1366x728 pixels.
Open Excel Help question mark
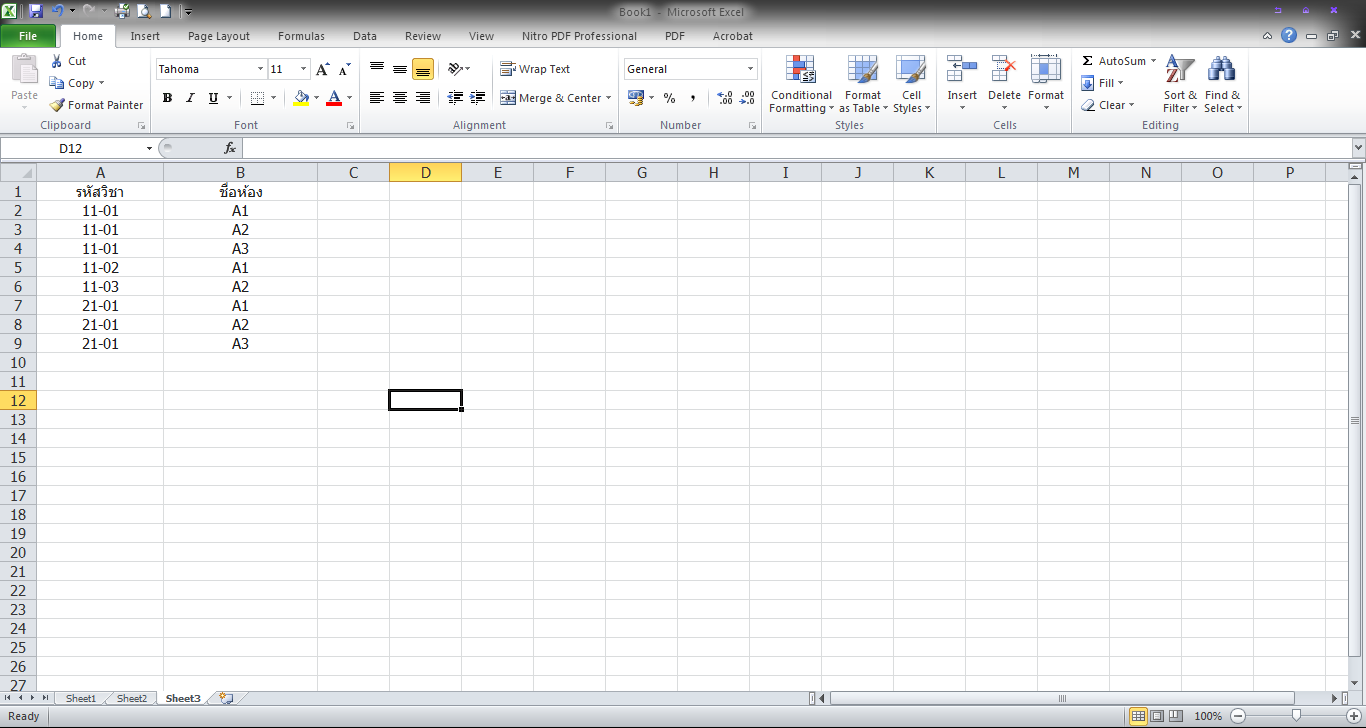pyautogui.click(x=1289, y=35)
